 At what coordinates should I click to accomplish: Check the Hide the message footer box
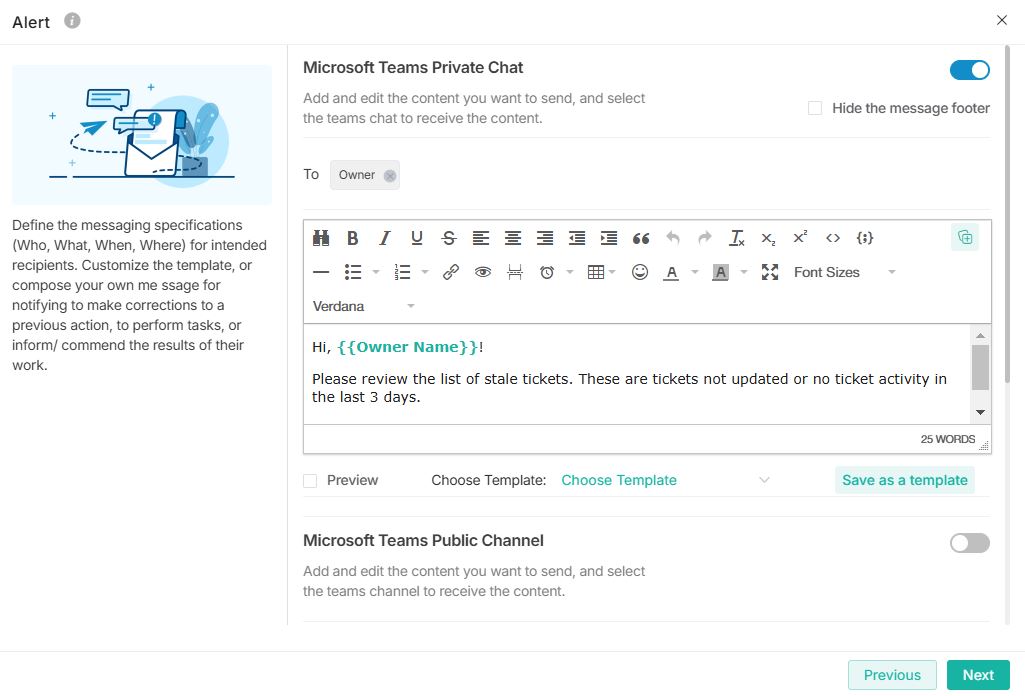(x=815, y=108)
